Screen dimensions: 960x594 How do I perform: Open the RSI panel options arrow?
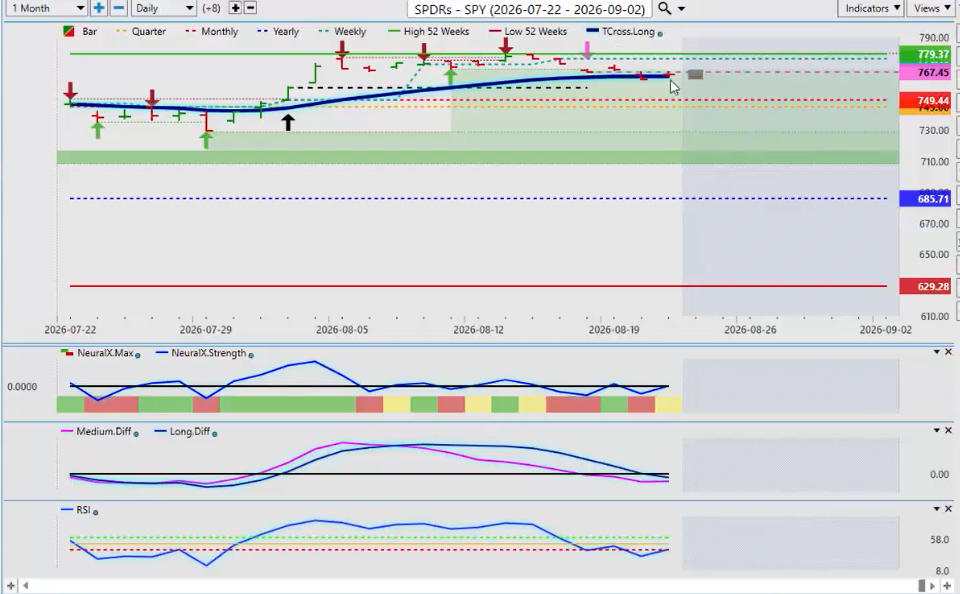click(936, 509)
